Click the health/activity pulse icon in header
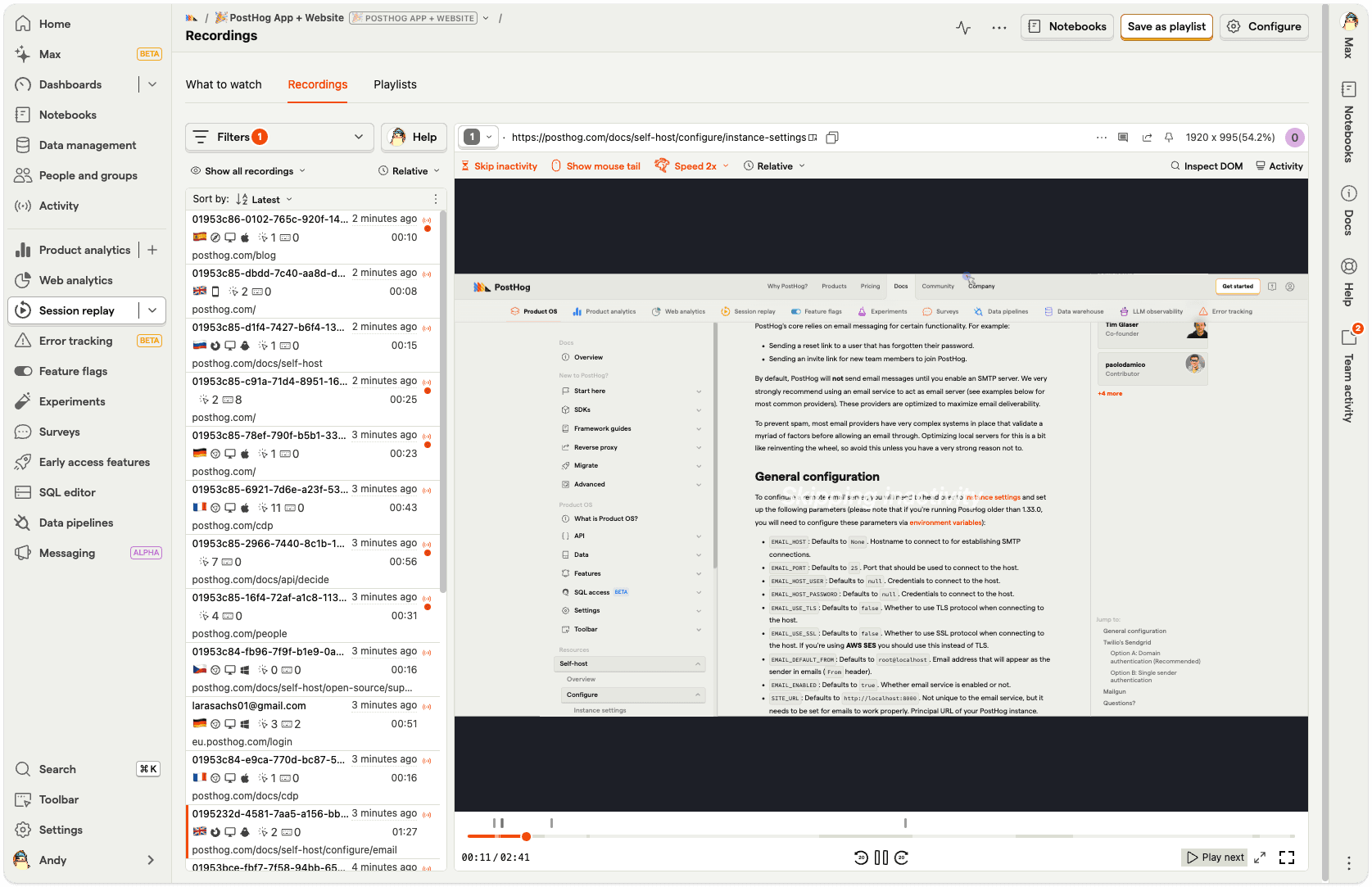This screenshot has height=887, width=1372. (963, 27)
